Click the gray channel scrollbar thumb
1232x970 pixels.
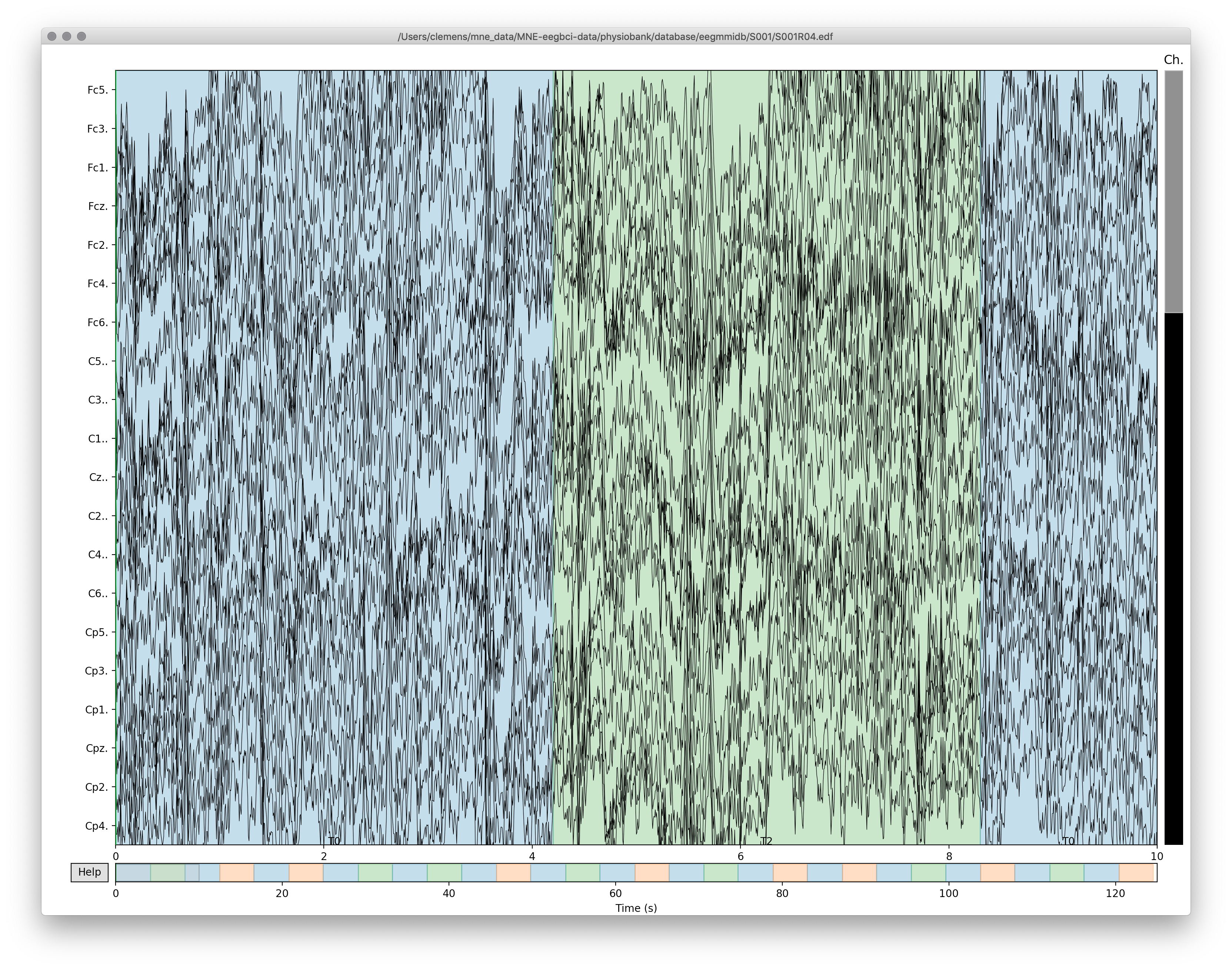[x=1173, y=191]
